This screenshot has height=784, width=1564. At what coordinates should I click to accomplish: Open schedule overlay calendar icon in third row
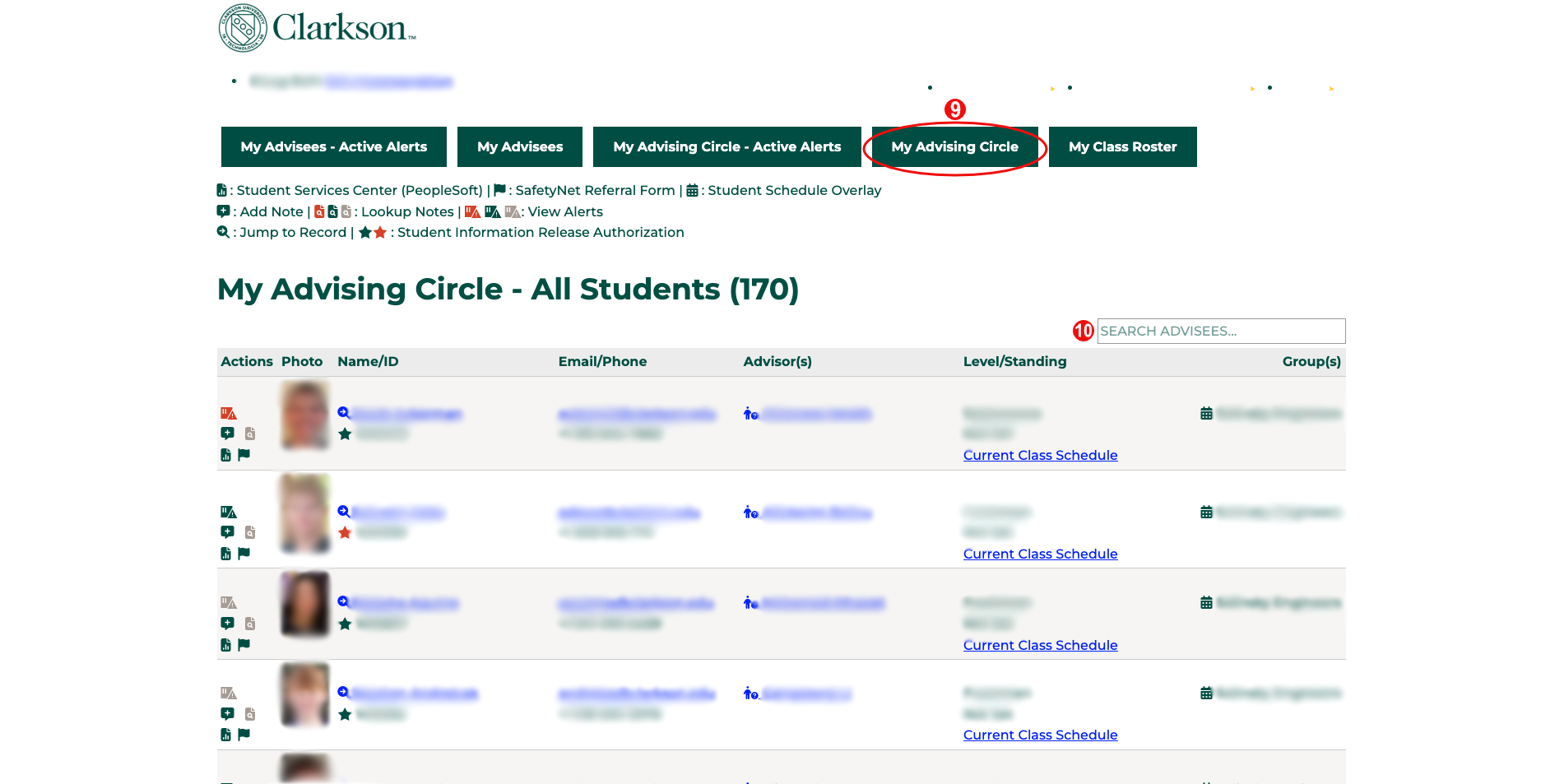click(x=1206, y=603)
